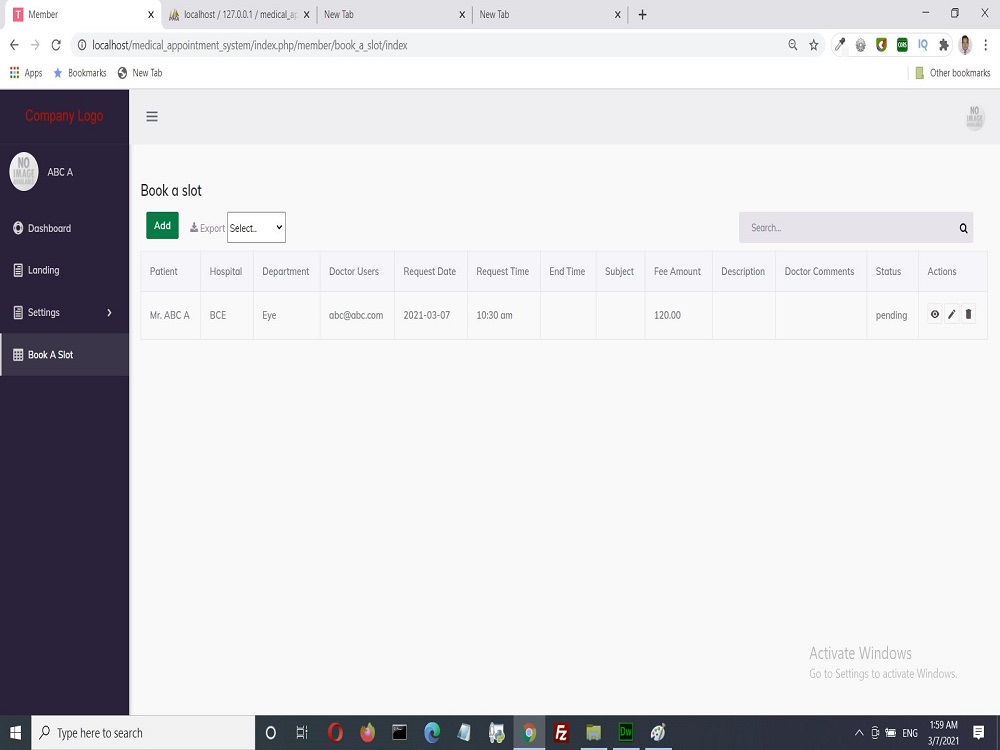Edit the appointment using the pencil icon
Image resolution: width=1000 pixels, height=750 pixels.
(951, 314)
